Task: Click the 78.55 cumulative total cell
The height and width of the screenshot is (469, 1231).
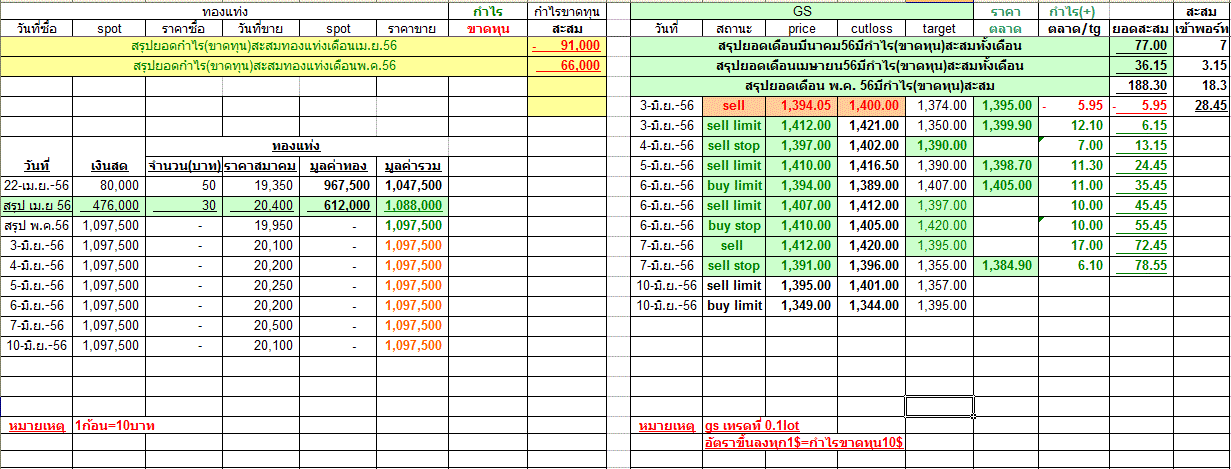Action: click(x=1141, y=266)
